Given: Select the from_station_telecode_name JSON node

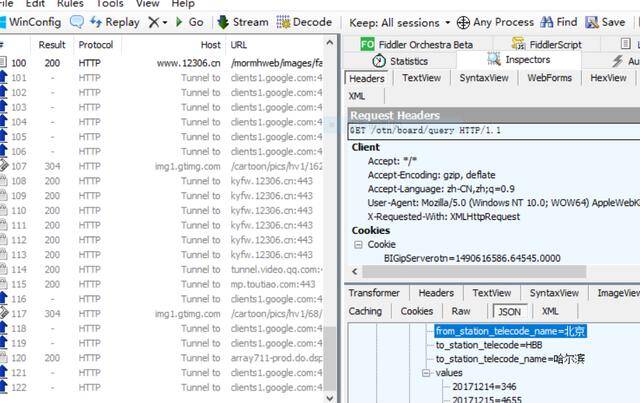Looking at the screenshot, I should tap(510, 331).
